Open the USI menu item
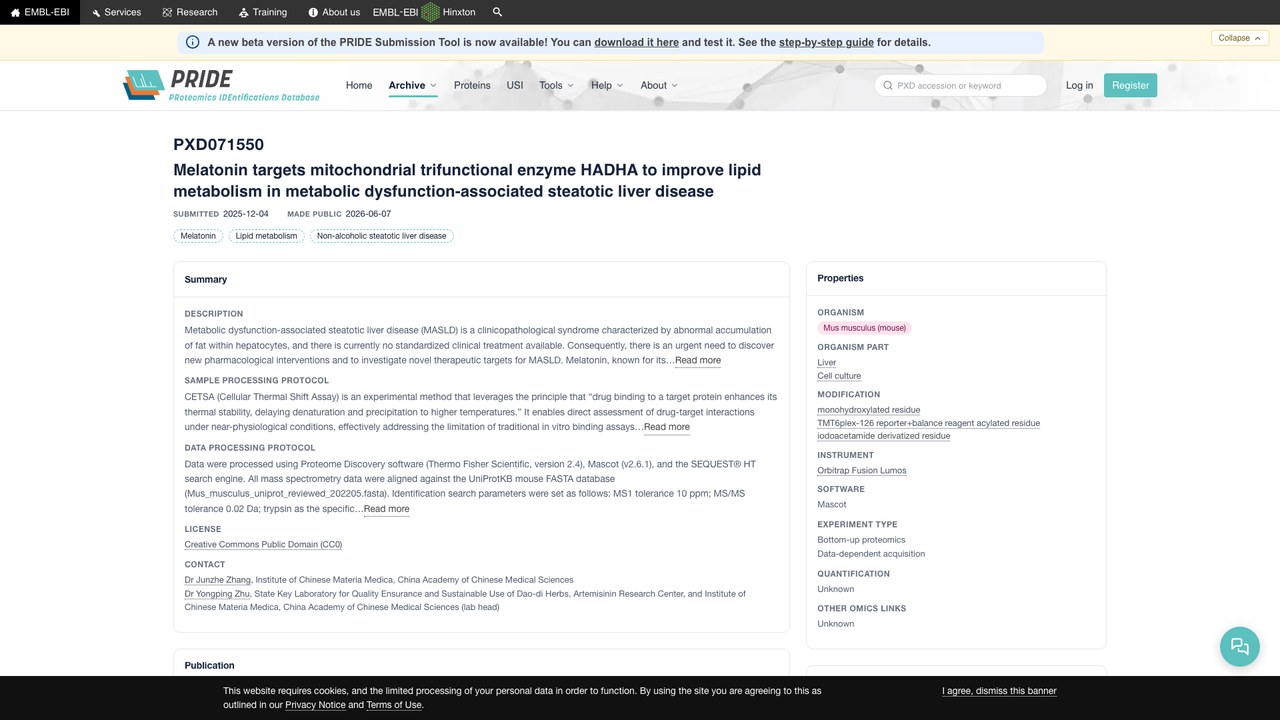The width and height of the screenshot is (1280, 720). (x=515, y=85)
